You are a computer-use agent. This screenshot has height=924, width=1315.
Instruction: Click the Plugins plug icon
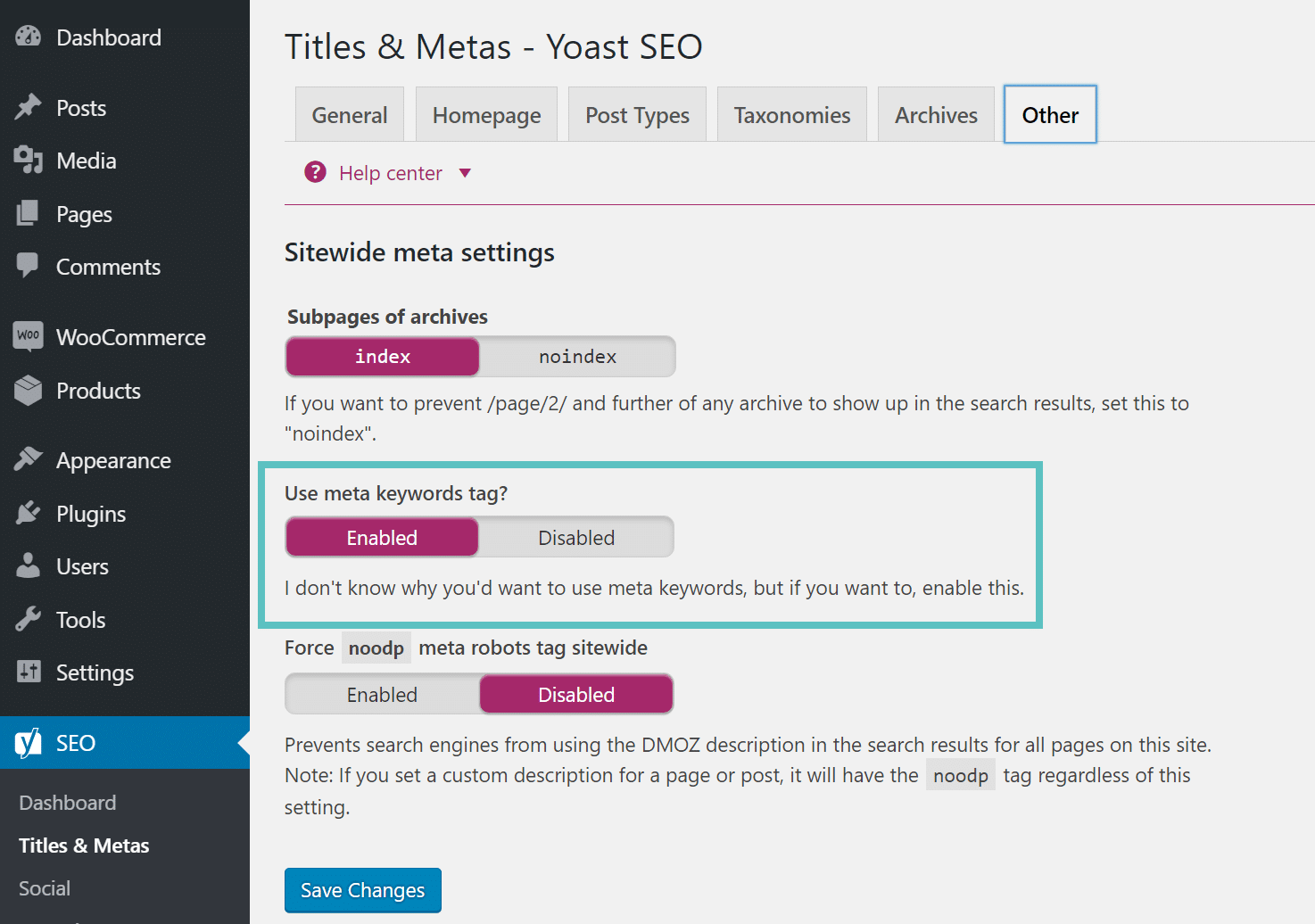click(28, 513)
